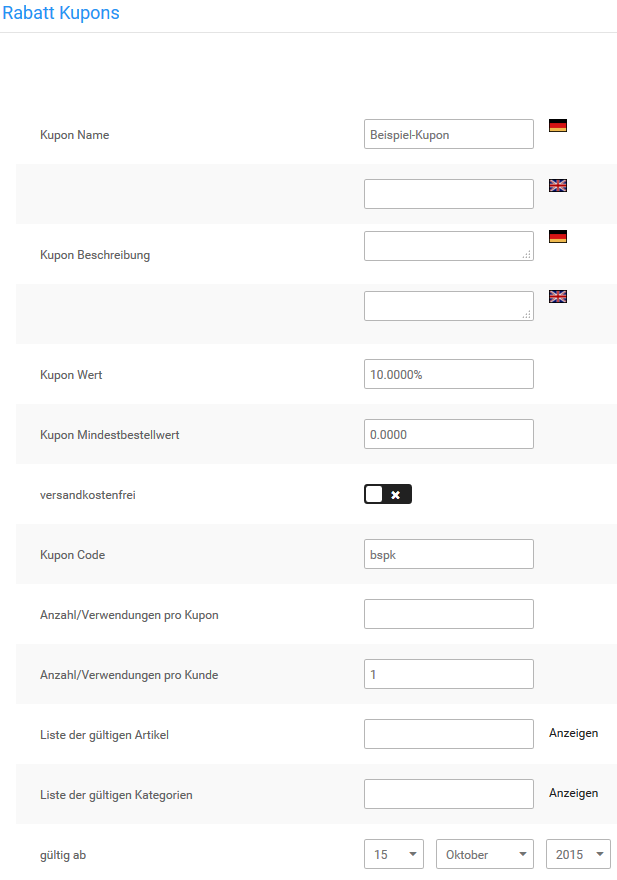Image resolution: width=617 pixels, height=880 pixels.
Task: Click the Rabatt Kupons heading
Action: (62, 13)
